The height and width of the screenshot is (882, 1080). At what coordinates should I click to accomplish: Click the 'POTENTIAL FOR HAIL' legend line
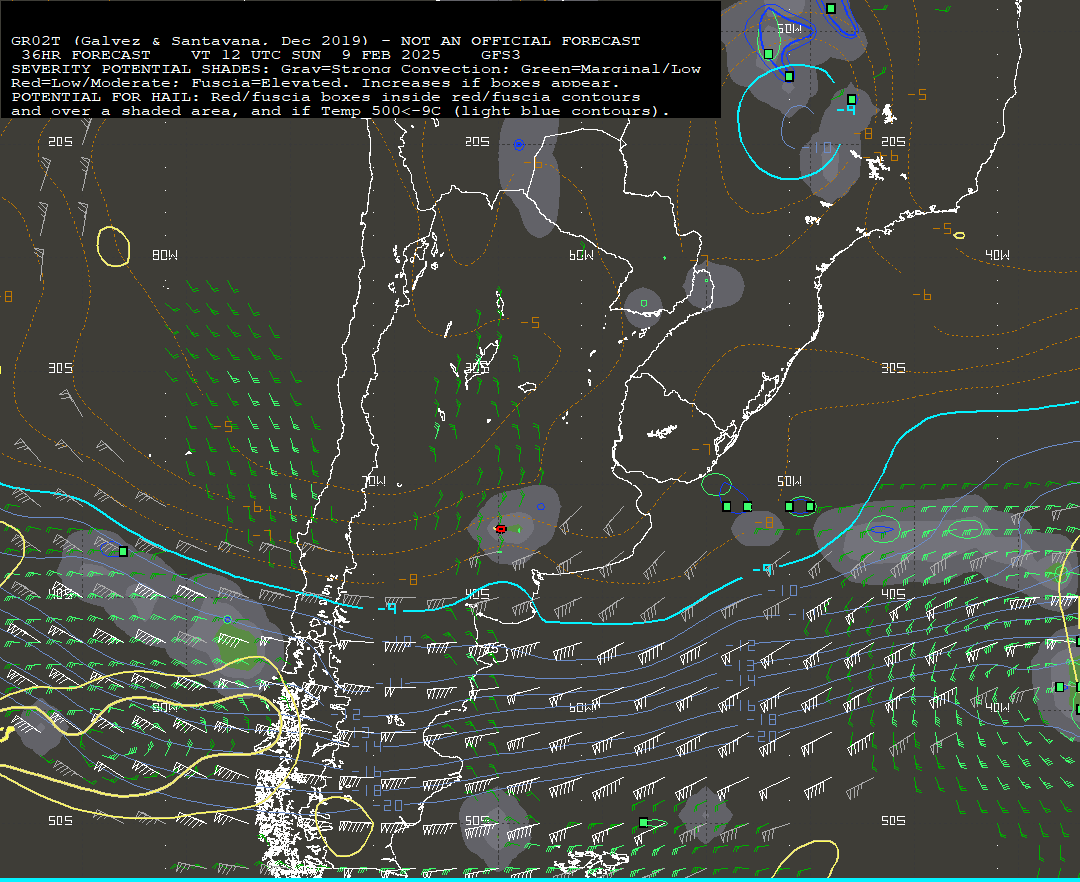pyautogui.click(x=326, y=96)
